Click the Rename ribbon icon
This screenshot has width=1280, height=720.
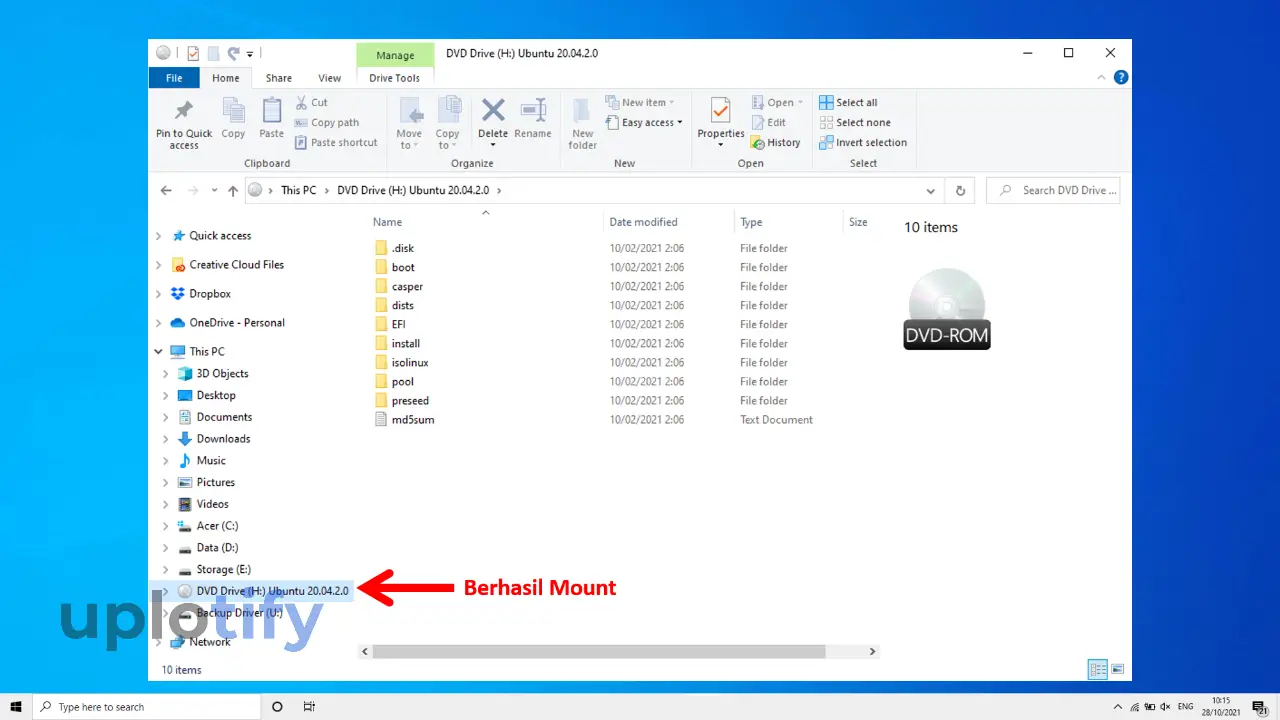(533, 110)
